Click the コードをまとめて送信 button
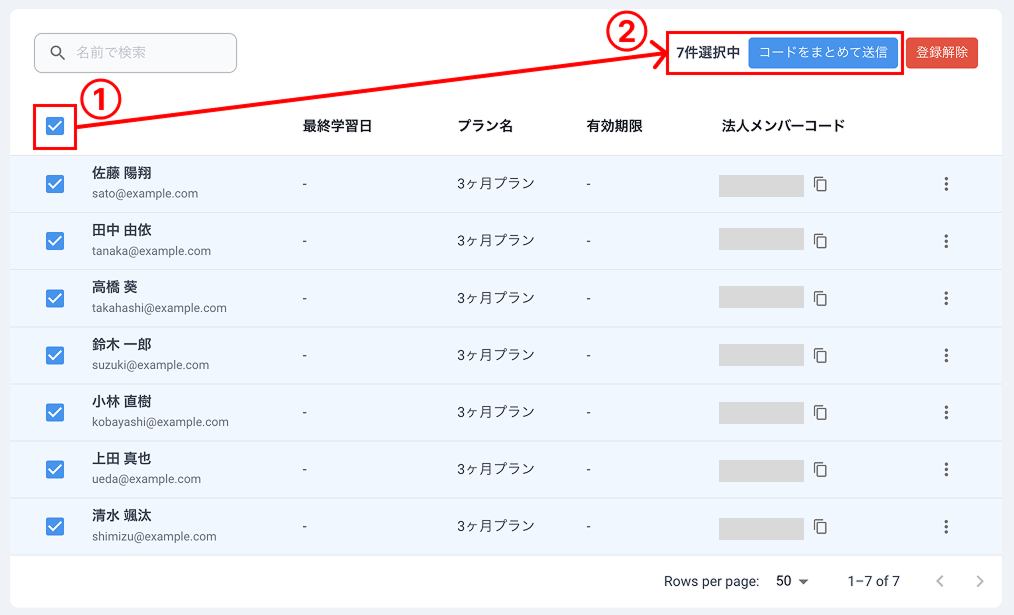Viewport: 1014px width, 615px height. point(822,53)
